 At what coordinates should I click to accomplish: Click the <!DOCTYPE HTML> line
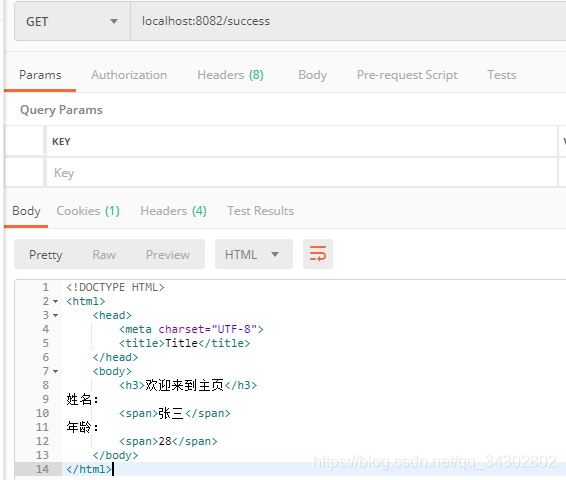point(115,287)
